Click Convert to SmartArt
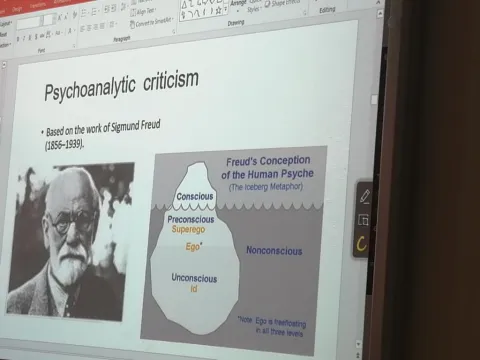480x360 pixels. (x=152, y=22)
